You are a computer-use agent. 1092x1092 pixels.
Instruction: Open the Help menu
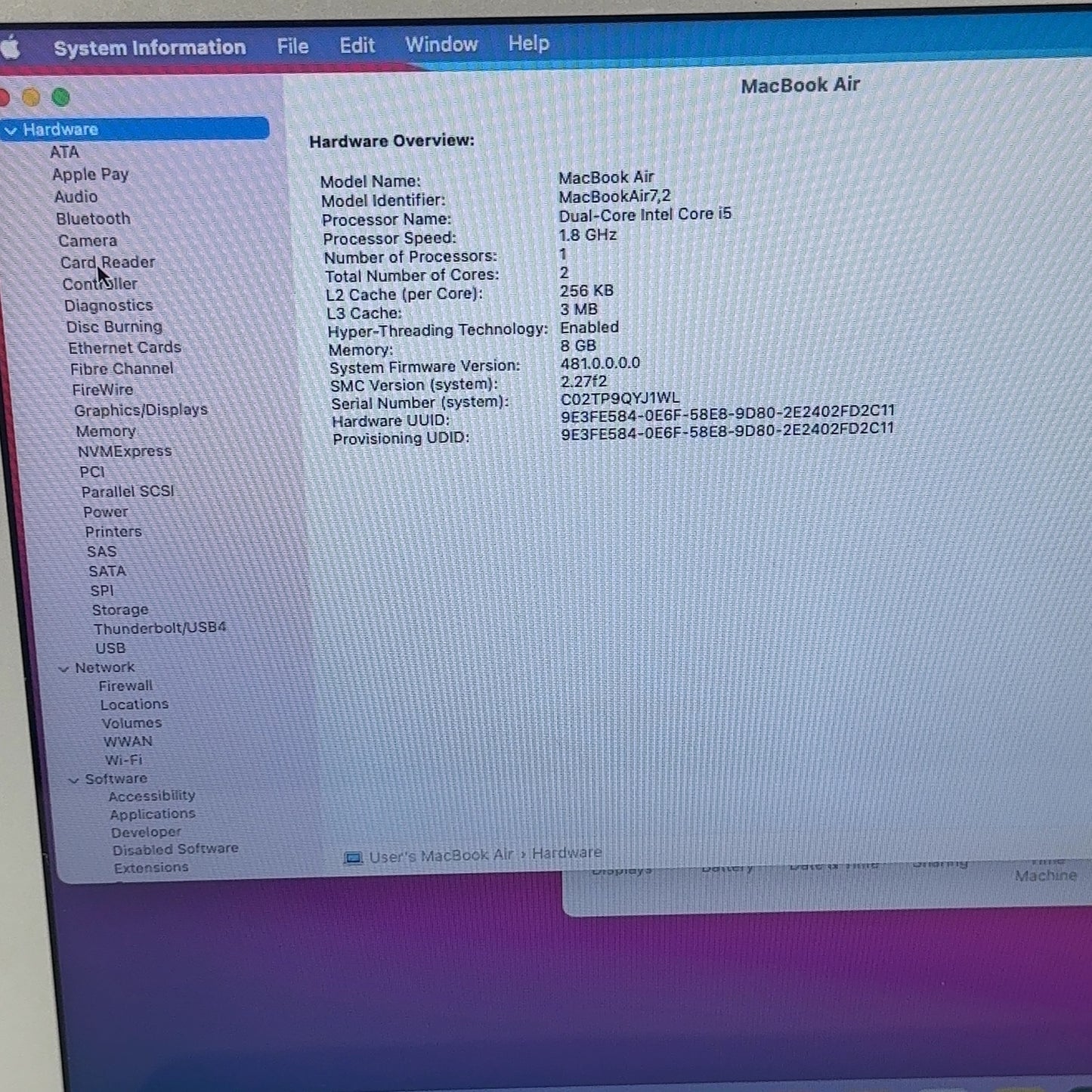528,43
